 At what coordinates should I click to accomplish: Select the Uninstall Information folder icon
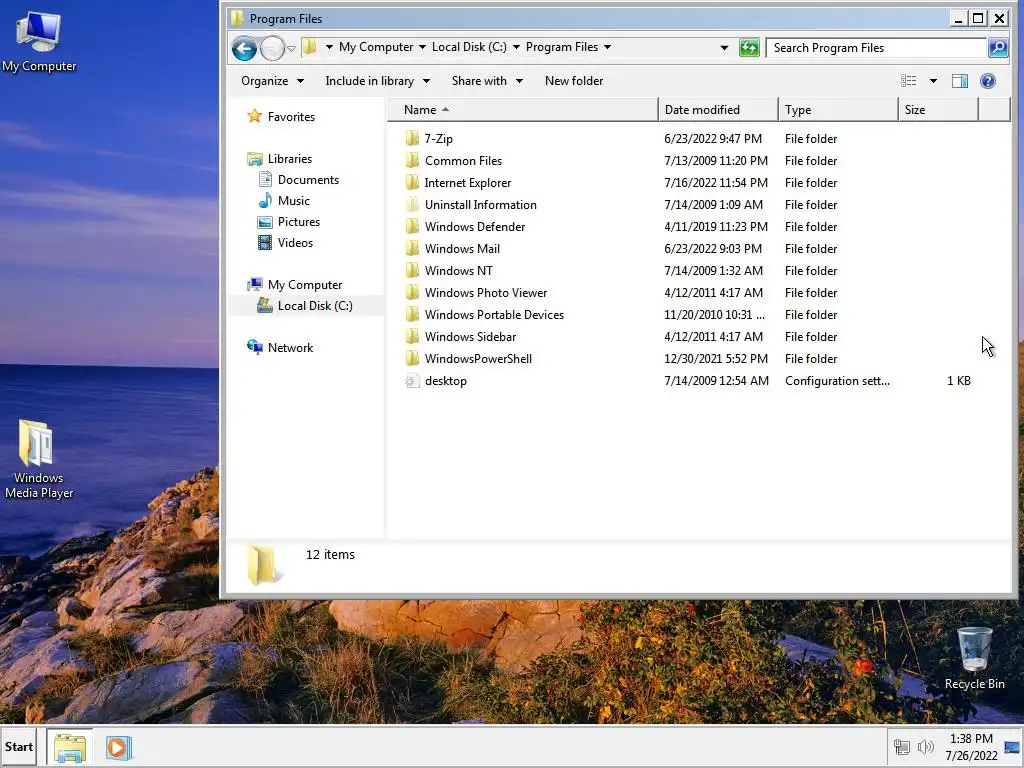pyautogui.click(x=412, y=204)
